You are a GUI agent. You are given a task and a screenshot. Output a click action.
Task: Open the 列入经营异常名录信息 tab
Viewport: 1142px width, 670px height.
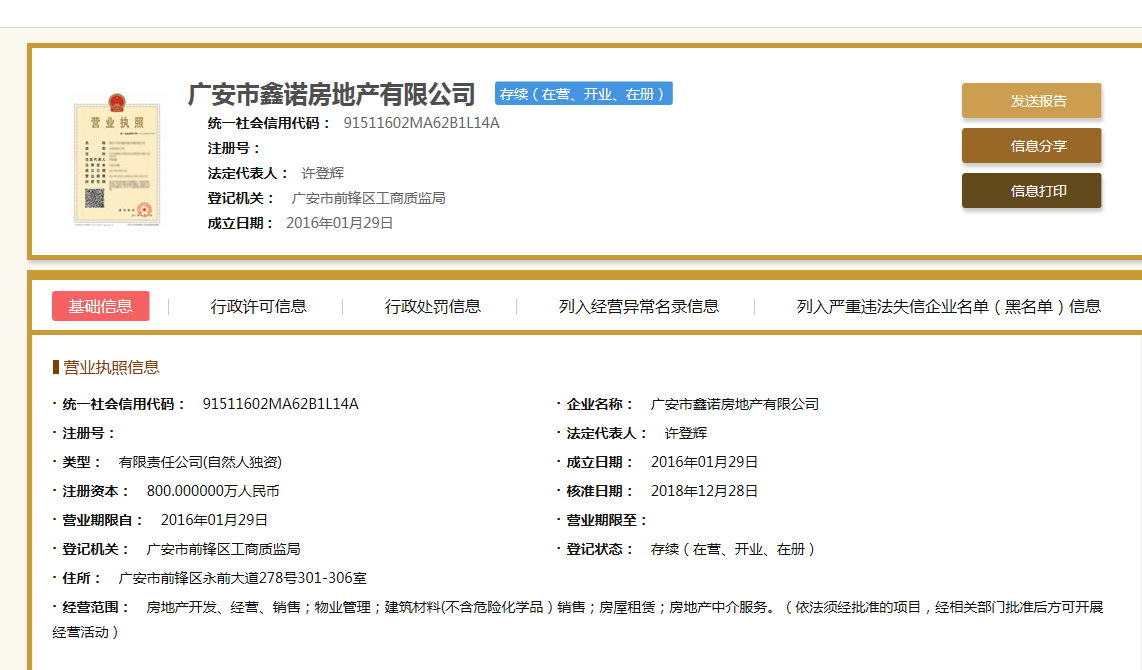coord(638,307)
